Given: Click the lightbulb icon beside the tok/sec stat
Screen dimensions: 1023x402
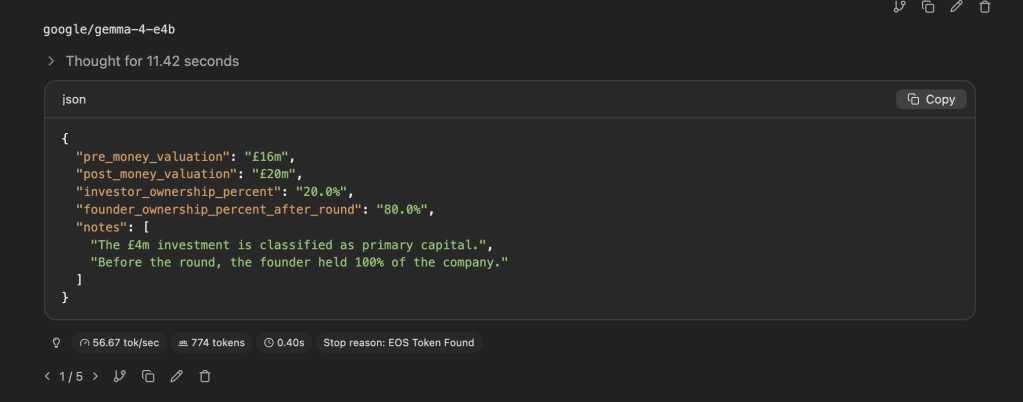Looking at the screenshot, I should pos(56,342).
